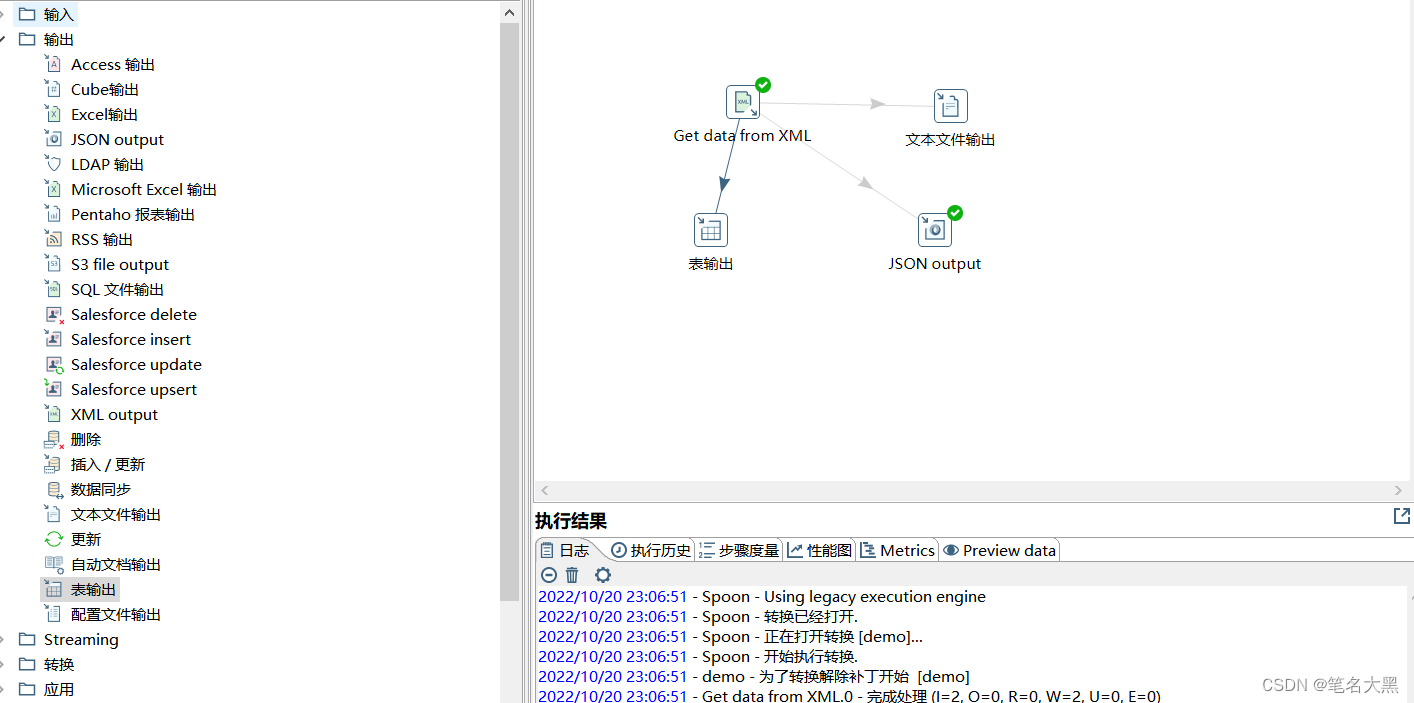
Task: Expand the Streaming folder
Action: pos(6,639)
